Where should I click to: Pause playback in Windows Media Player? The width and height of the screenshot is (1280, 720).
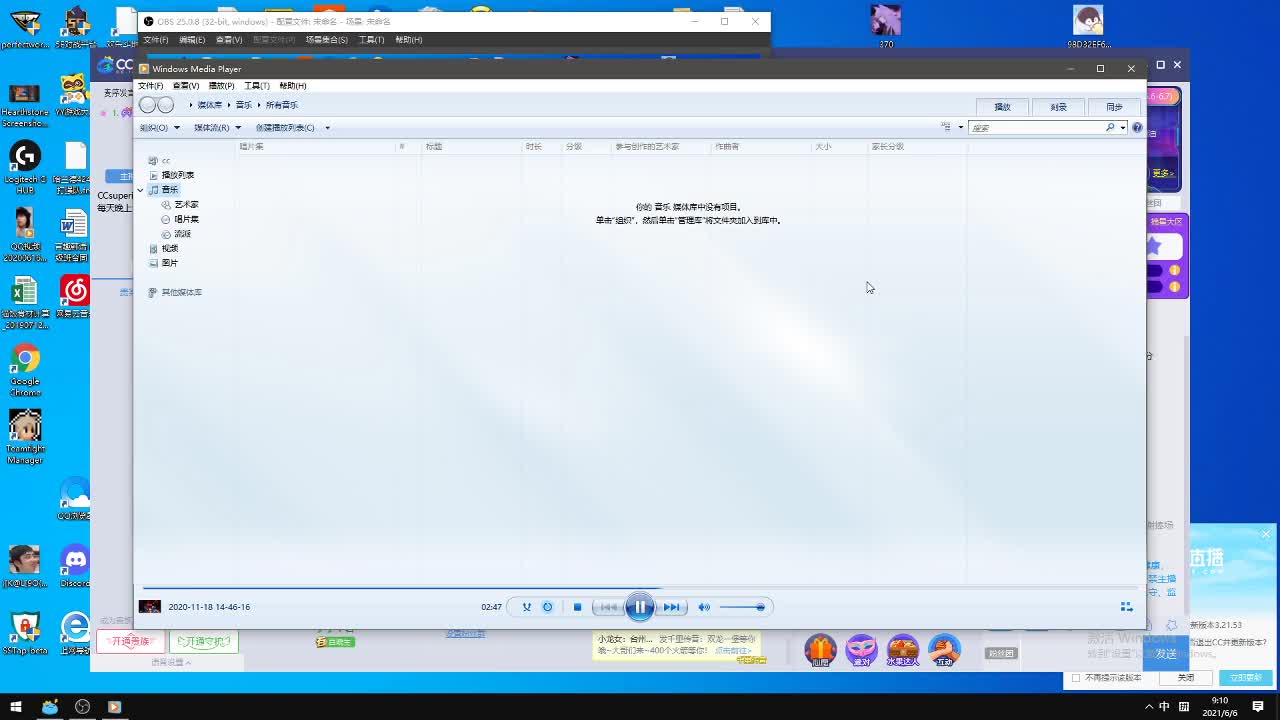point(640,607)
